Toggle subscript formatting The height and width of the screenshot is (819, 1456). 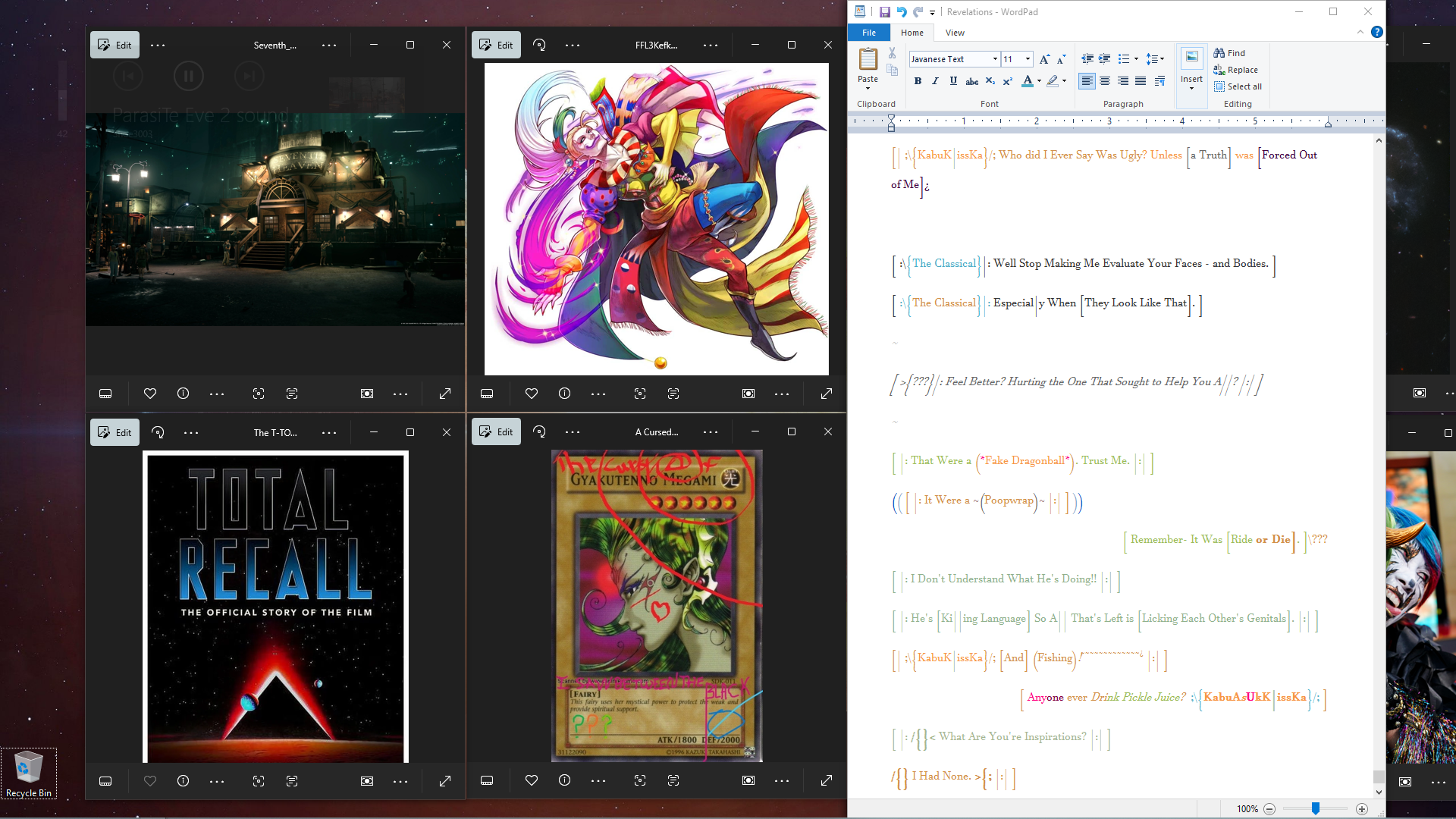pyautogui.click(x=990, y=81)
